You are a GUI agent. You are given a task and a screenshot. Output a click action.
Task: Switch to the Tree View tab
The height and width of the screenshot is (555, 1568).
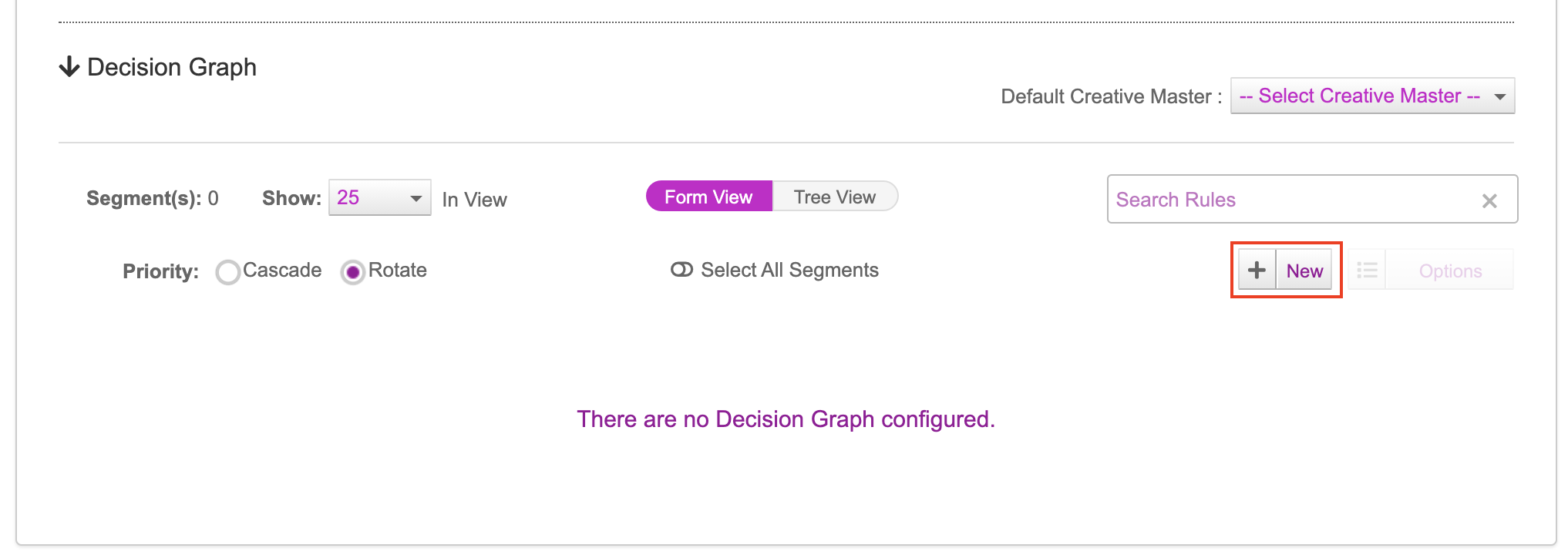[x=835, y=197]
